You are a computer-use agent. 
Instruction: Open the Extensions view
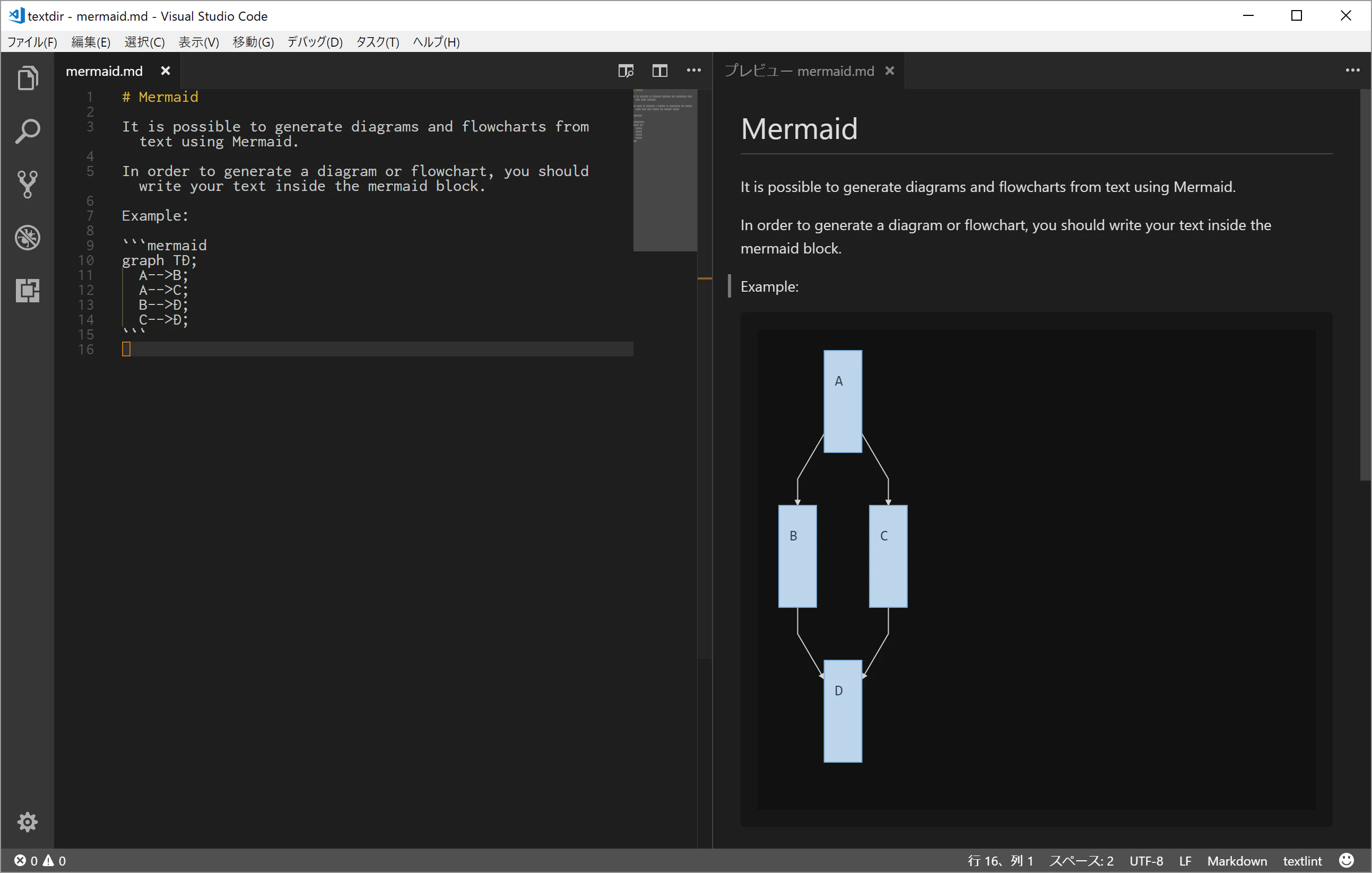pos(28,291)
